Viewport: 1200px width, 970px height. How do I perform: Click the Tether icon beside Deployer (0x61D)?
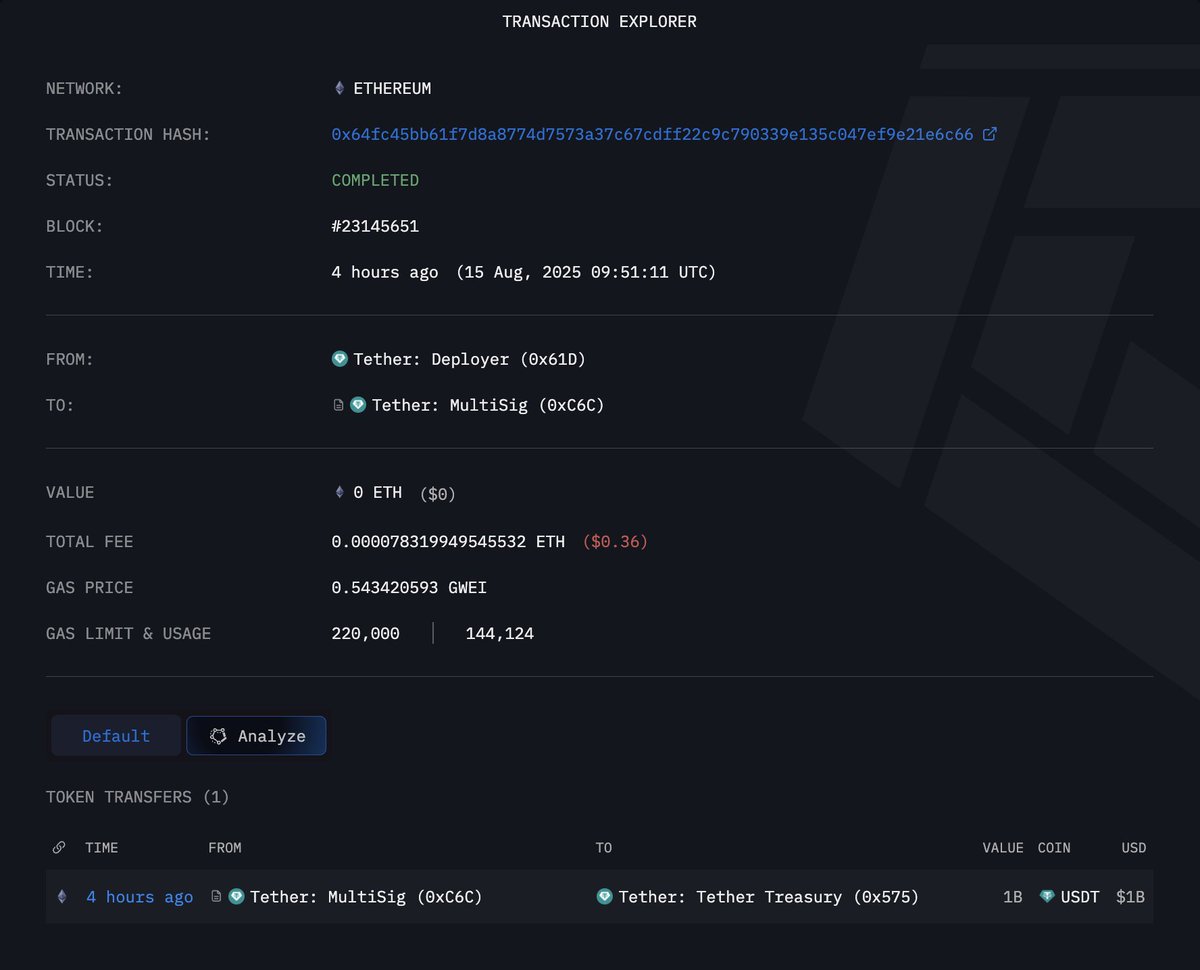[339, 359]
